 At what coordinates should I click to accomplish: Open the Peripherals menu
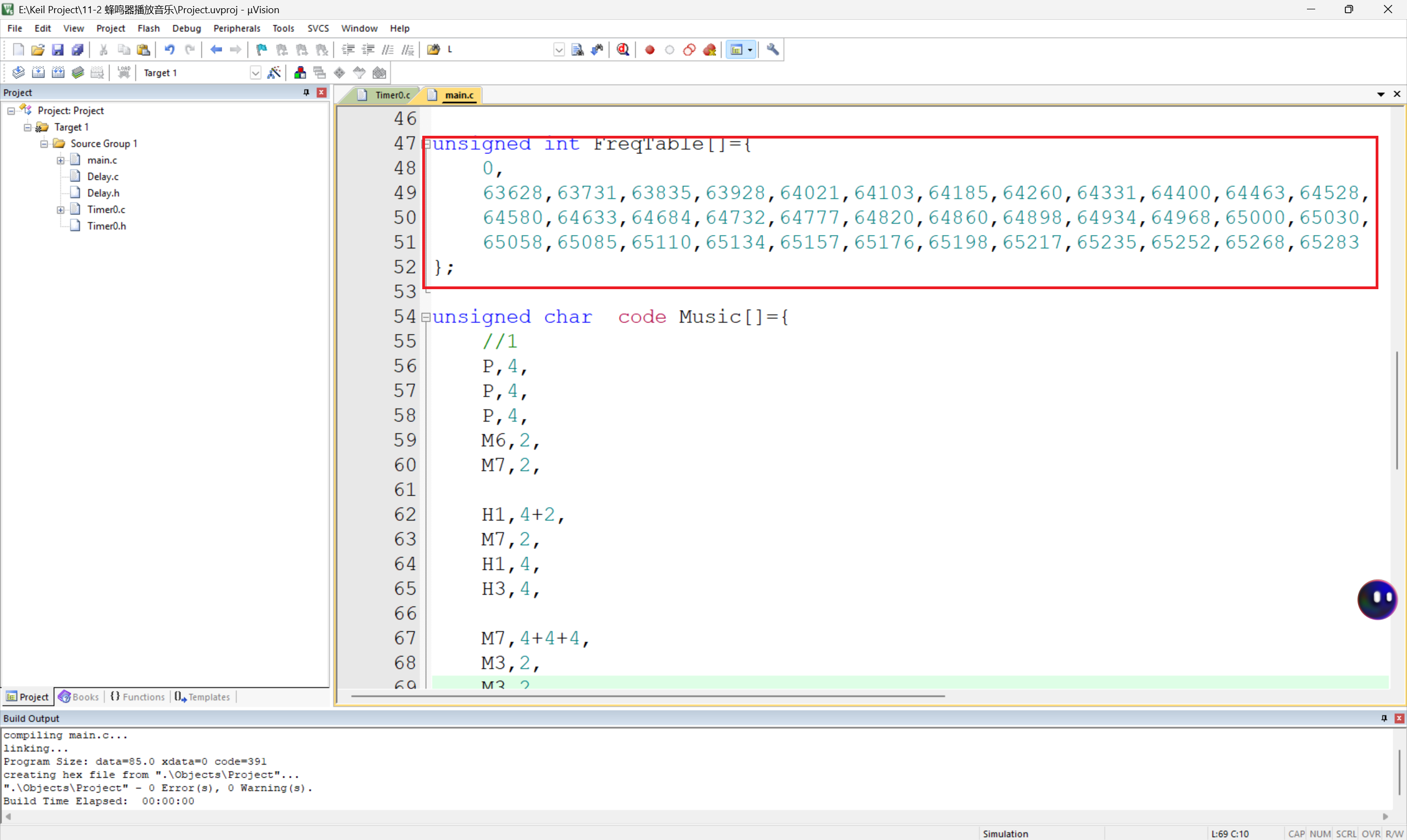pos(236,28)
